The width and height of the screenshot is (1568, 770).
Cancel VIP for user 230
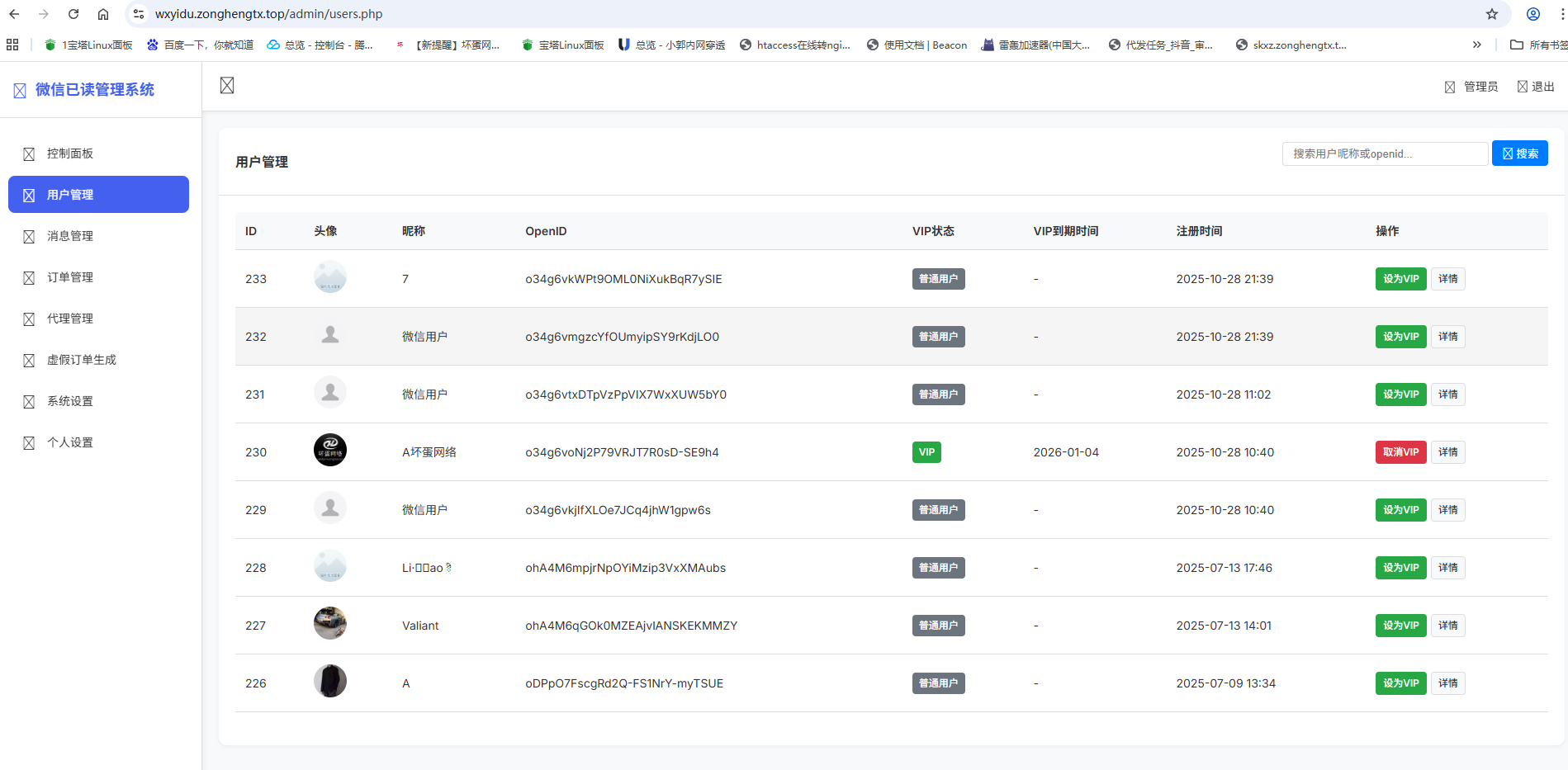1400,452
